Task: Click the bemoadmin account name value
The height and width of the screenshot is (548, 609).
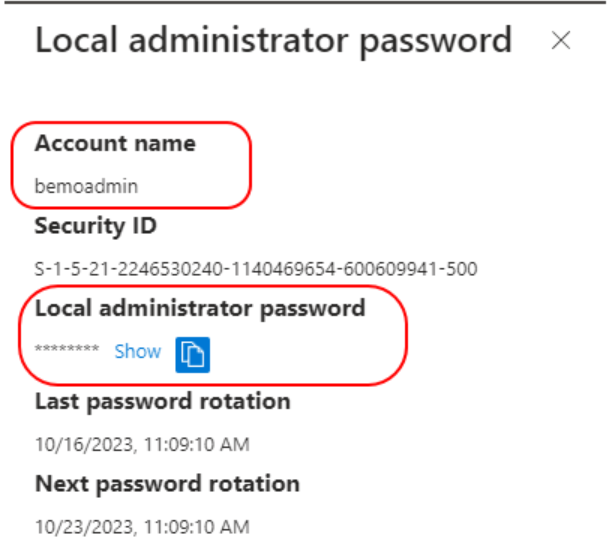Action: [86, 186]
